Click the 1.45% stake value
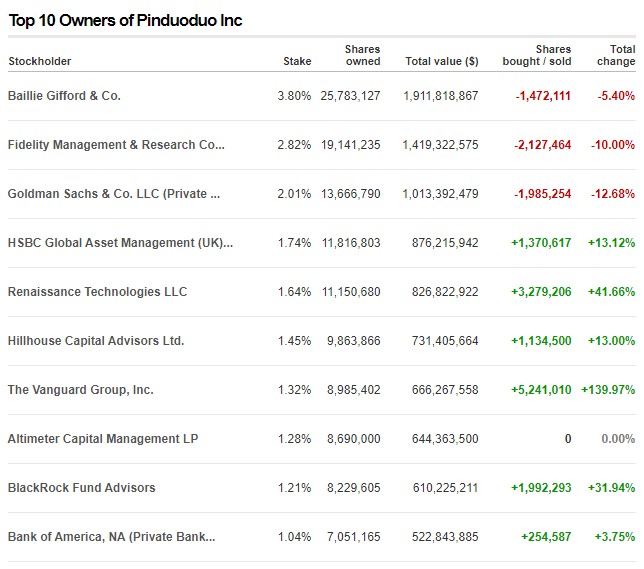Screen dimensions: 644x569 point(294,341)
